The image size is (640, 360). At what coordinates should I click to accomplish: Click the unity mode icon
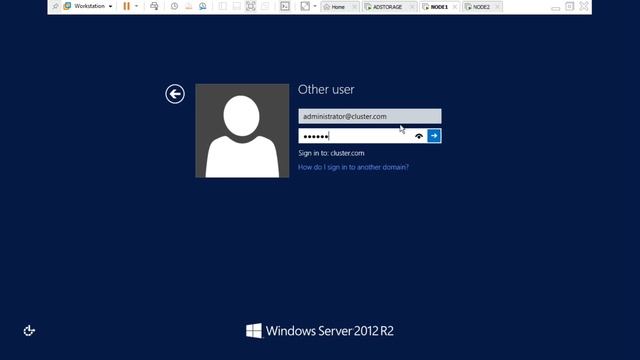[x=265, y=6]
